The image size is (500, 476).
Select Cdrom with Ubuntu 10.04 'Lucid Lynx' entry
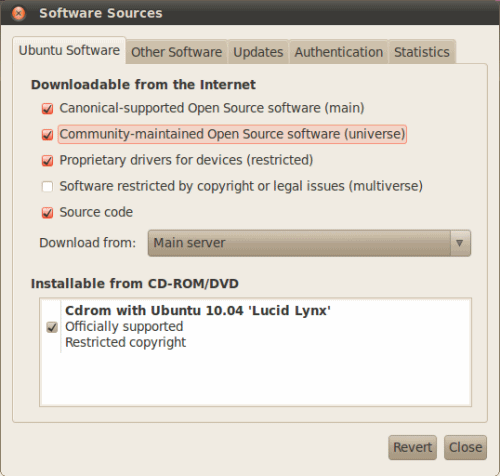[x=255, y=326]
